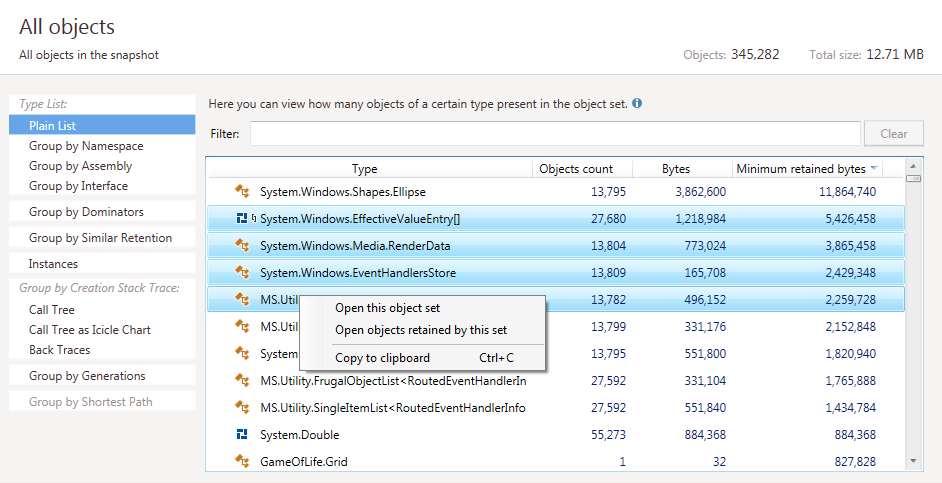The height and width of the screenshot is (483, 942).
Task: Click the class icon beside System.Windows.Shapes.Ellipse
Action: coord(241,191)
